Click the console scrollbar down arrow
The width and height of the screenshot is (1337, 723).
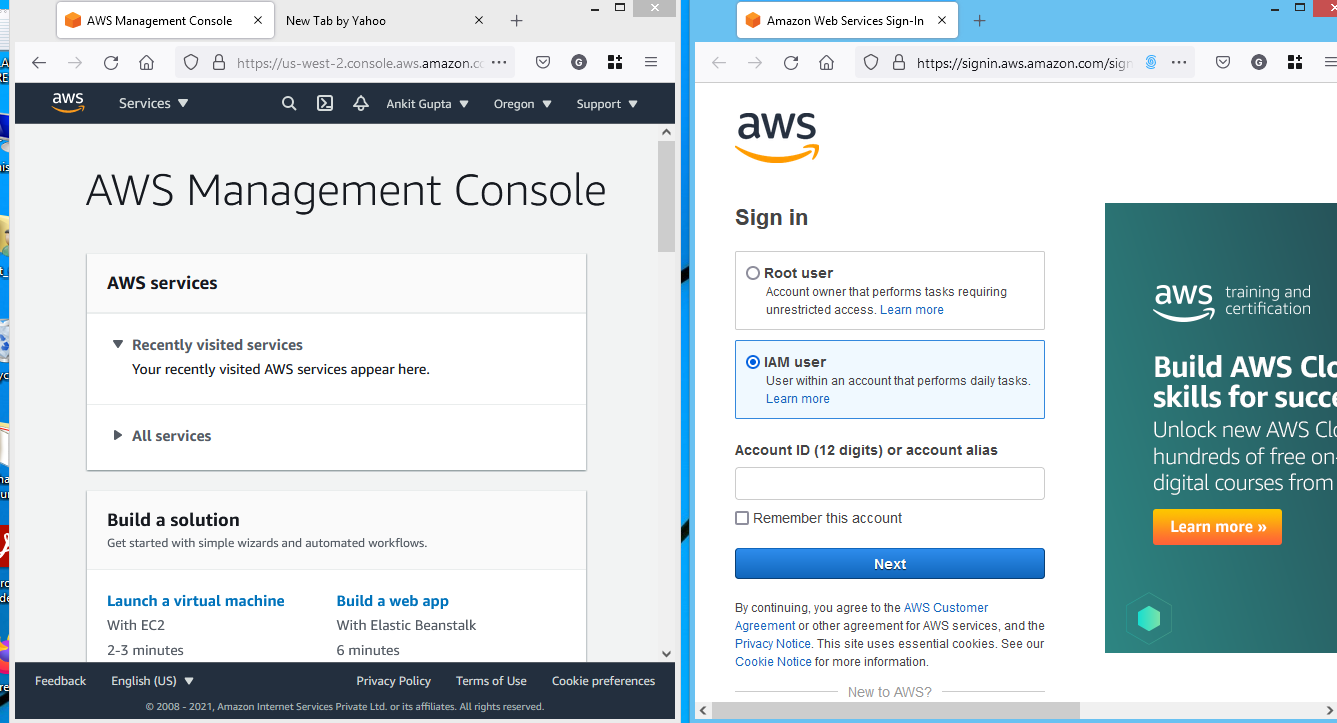pyautogui.click(x=667, y=654)
